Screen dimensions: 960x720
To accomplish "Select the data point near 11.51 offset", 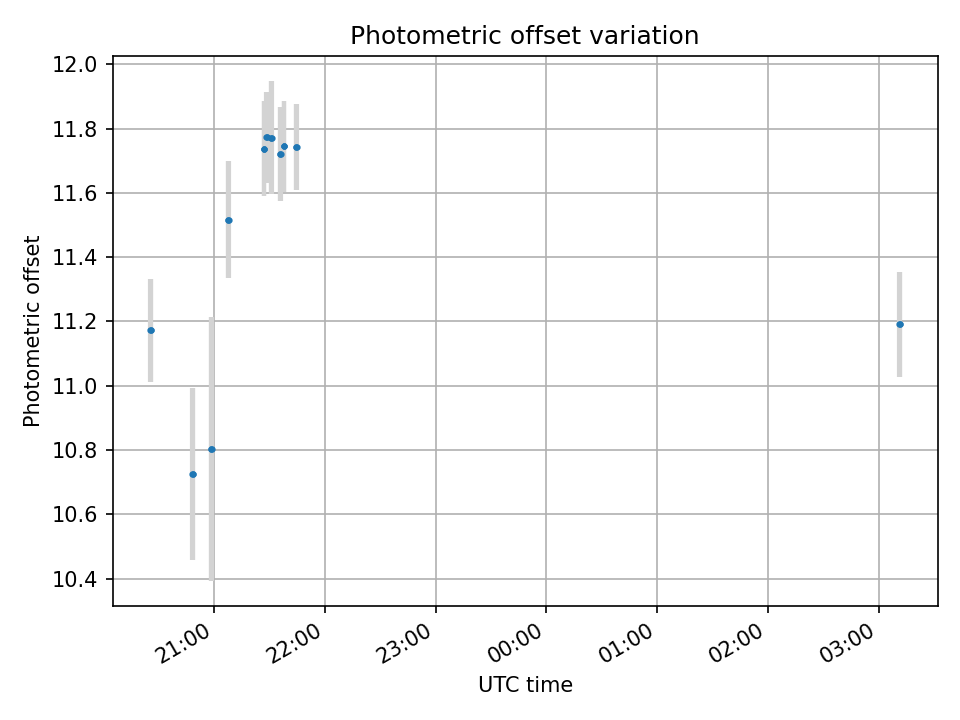I will click(228, 220).
